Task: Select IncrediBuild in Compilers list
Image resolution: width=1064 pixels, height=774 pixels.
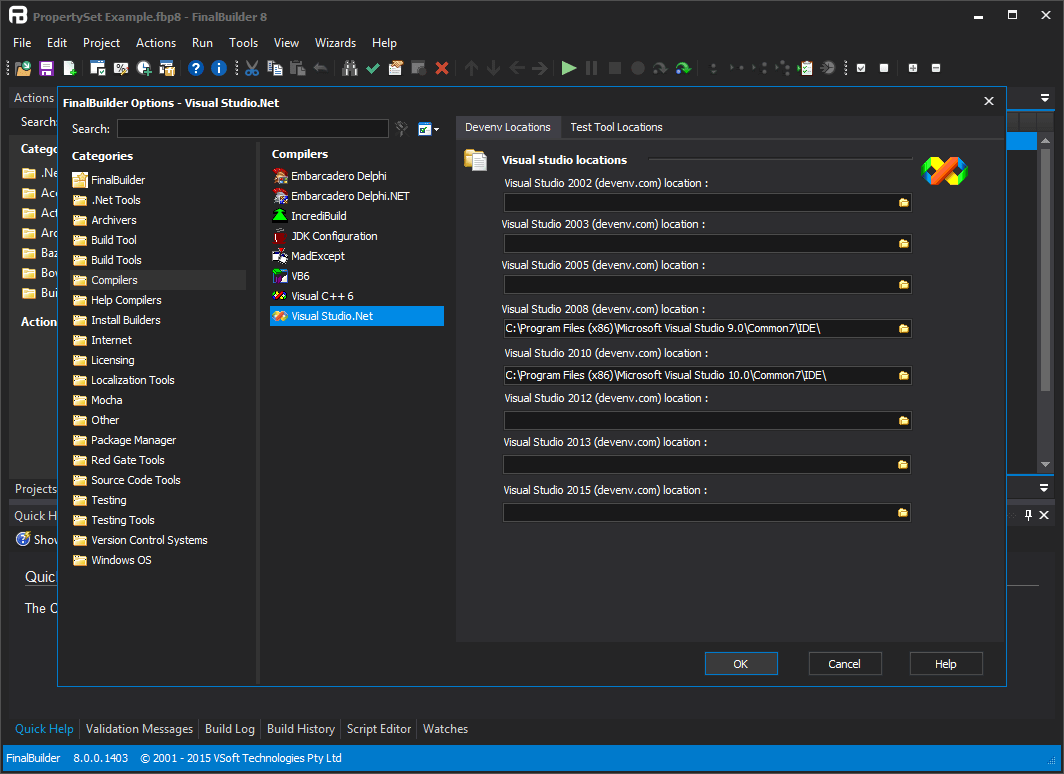Action: tap(309, 216)
